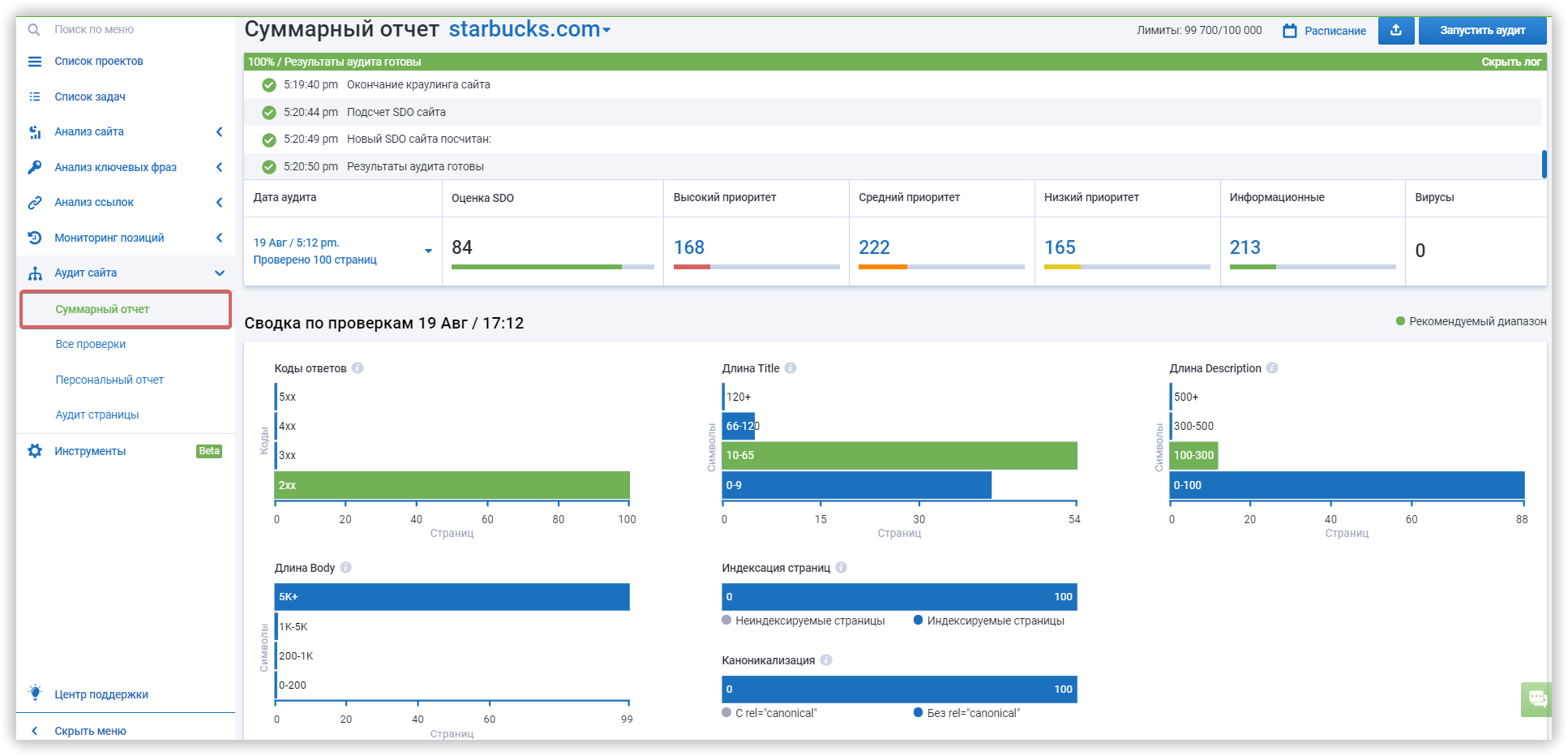Toggle Индексируемые страницы legend item
The height and width of the screenshot is (756, 1568).
(x=989, y=621)
